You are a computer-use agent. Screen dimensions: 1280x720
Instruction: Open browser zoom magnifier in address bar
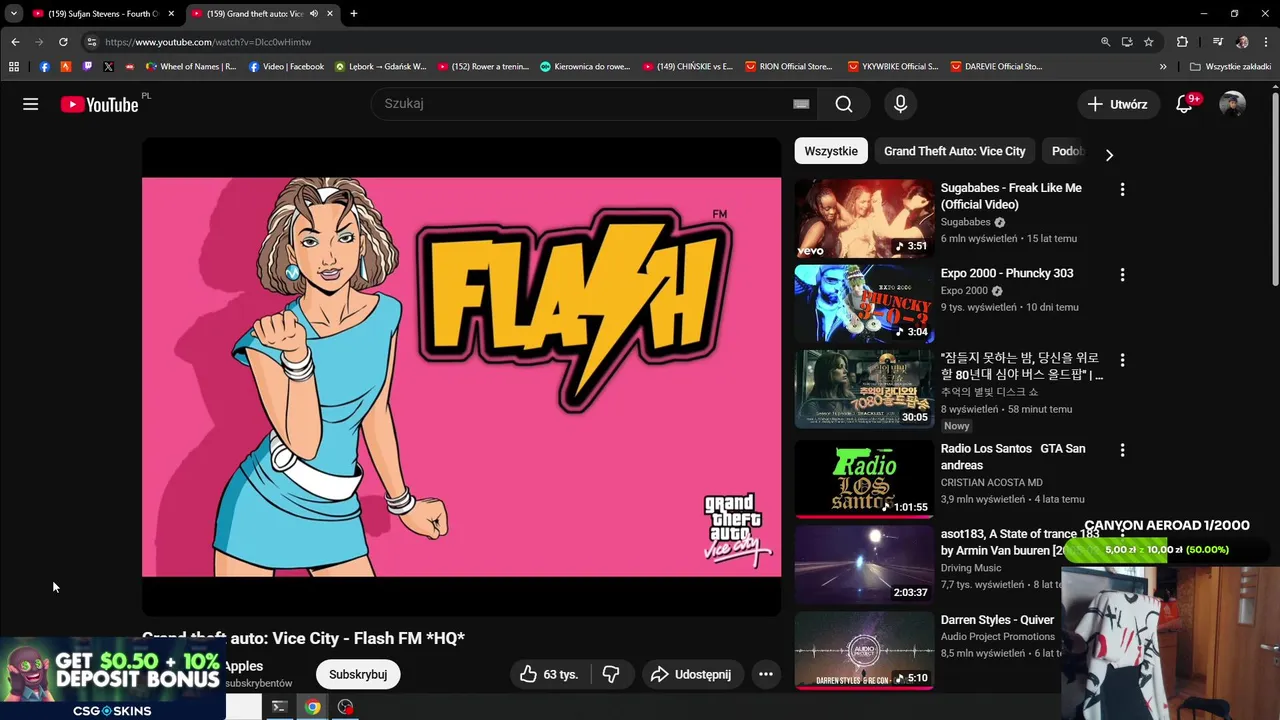coord(1105,42)
